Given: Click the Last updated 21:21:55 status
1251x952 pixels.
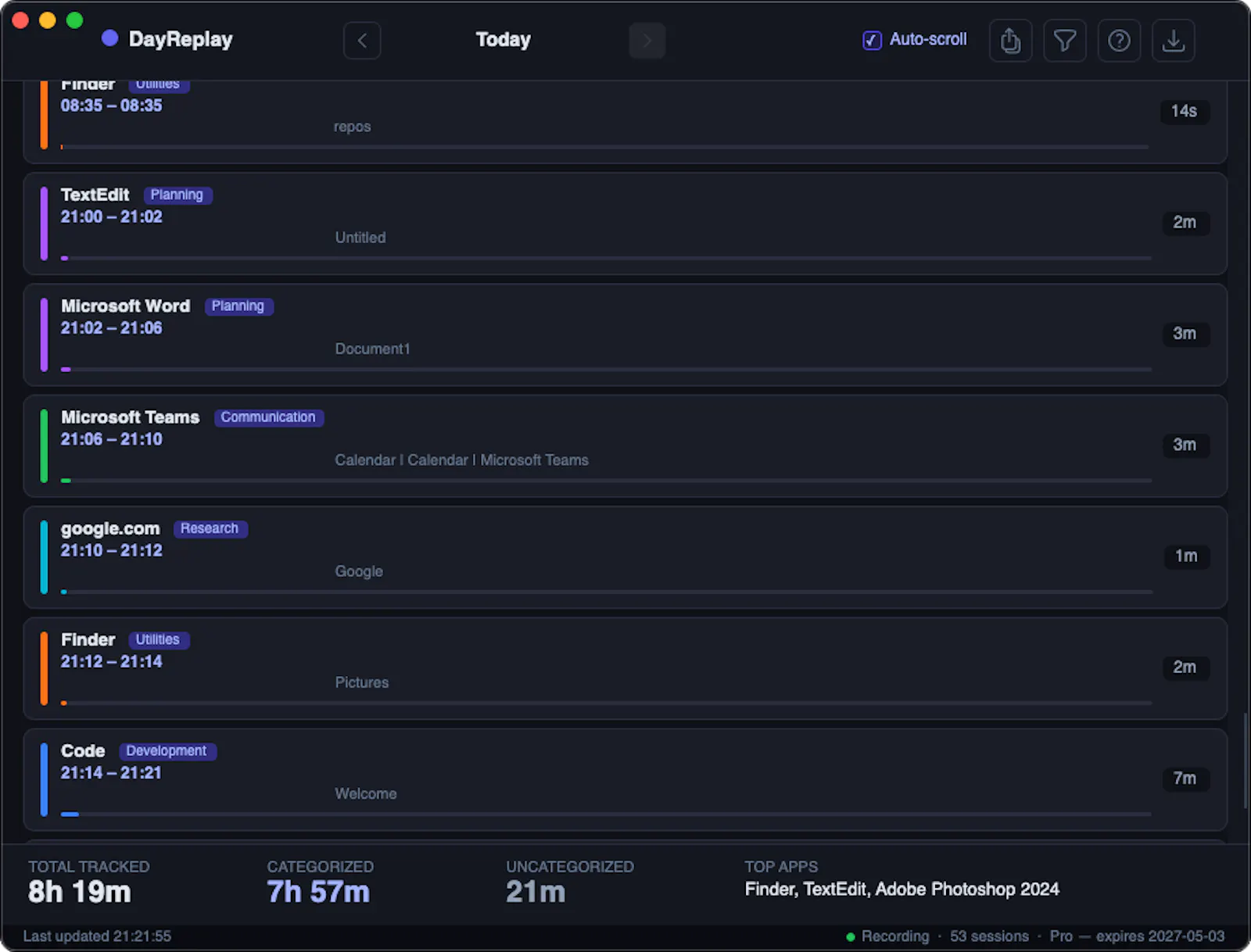Looking at the screenshot, I should [x=97, y=936].
